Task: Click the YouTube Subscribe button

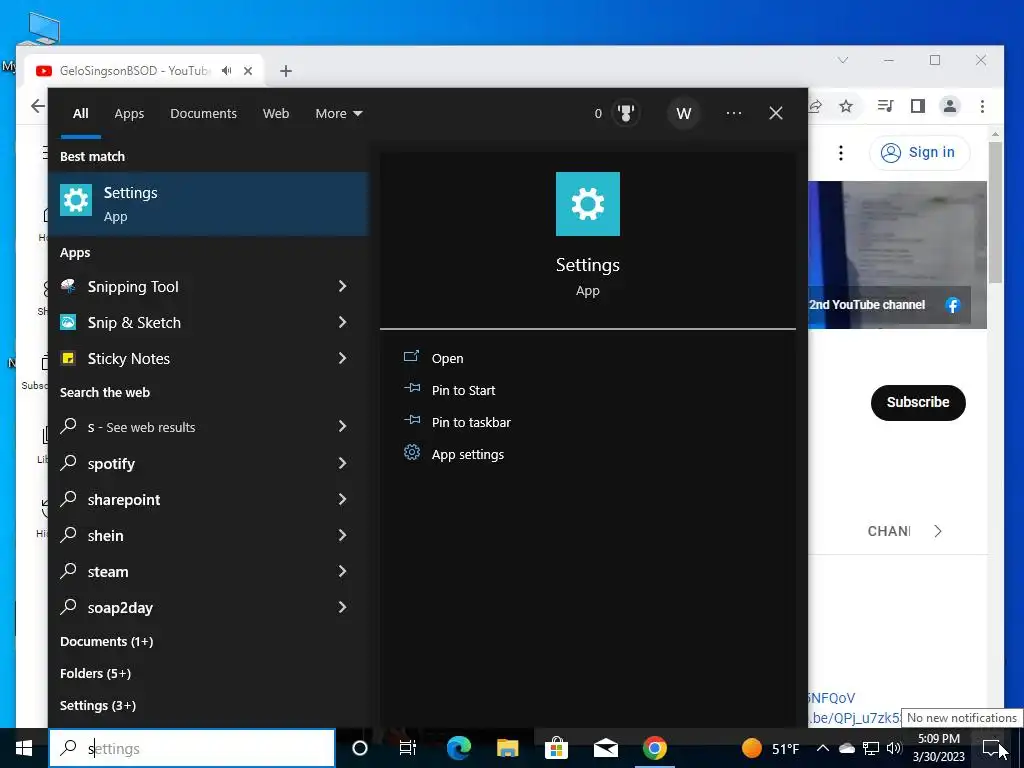Action: pyautogui.click(x=918, y=402)
